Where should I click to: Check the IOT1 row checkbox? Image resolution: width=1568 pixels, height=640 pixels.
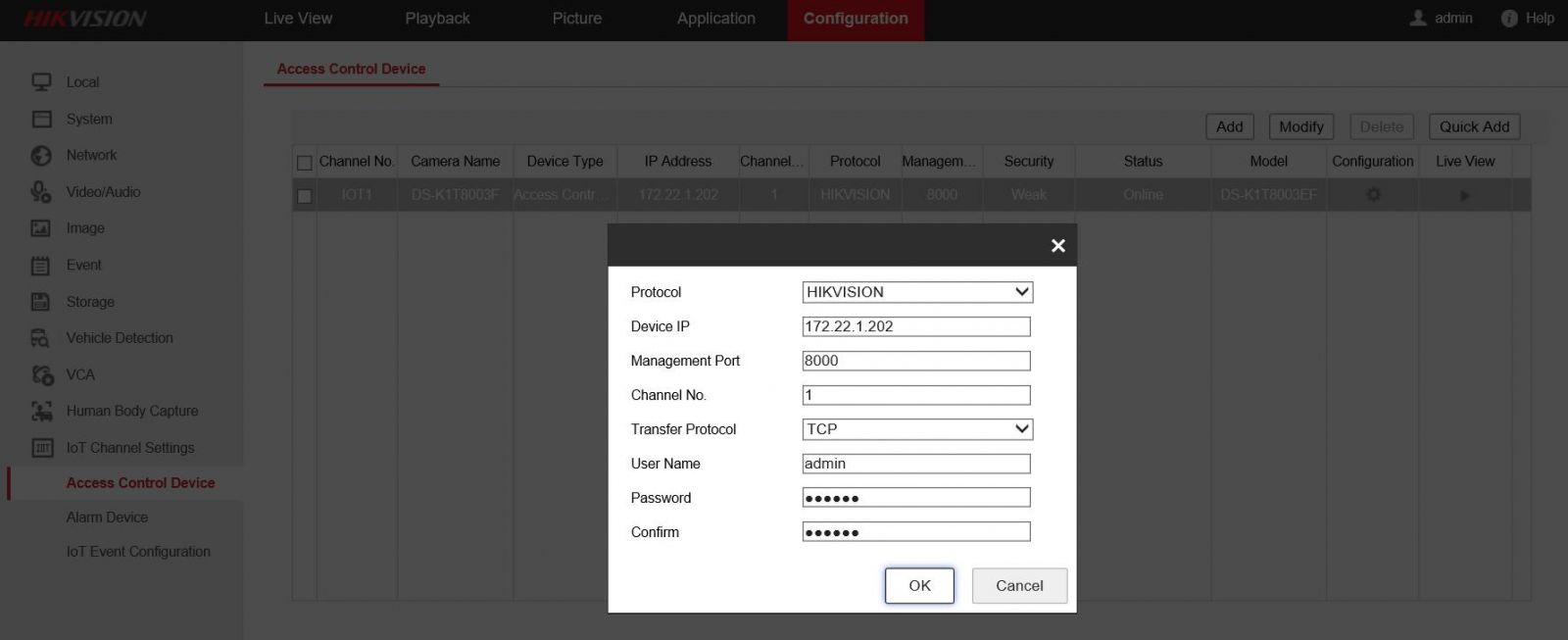[x=305, y=196]
